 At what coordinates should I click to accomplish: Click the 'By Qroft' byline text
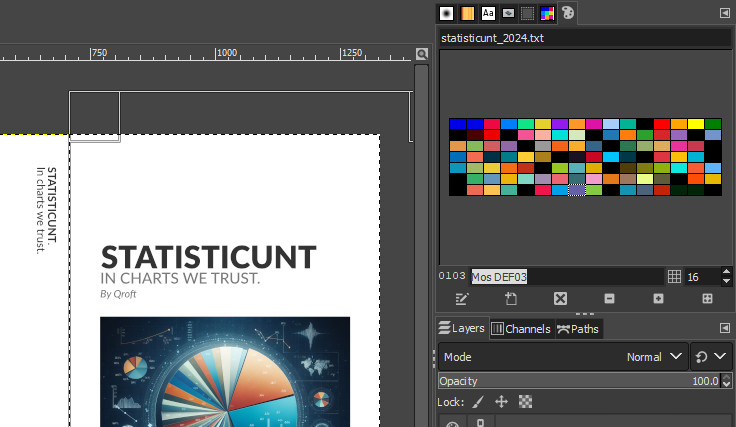(118, 294)
